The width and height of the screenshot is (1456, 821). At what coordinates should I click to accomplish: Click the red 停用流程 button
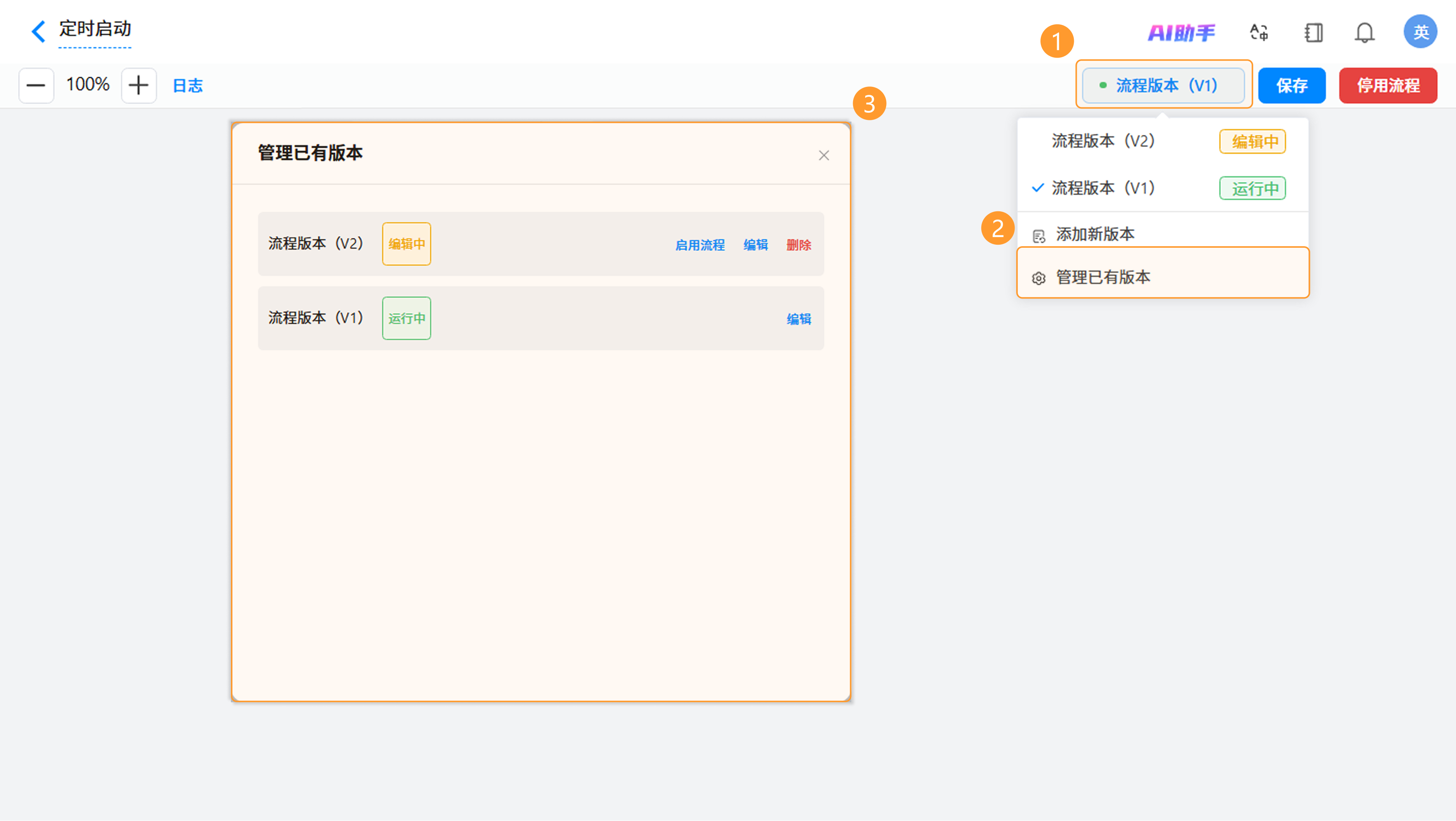coord(1388,85)
